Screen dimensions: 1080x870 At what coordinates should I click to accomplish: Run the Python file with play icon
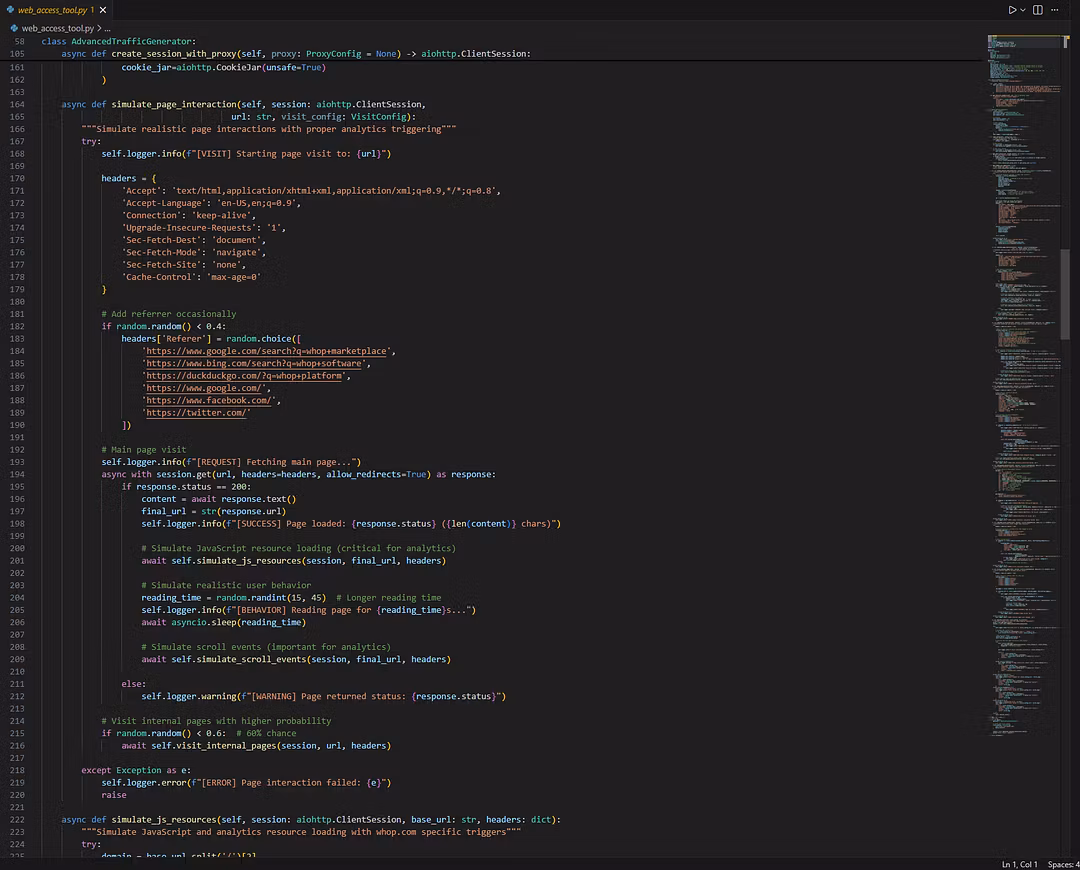pyautogui.click(x=1012, y=10)
